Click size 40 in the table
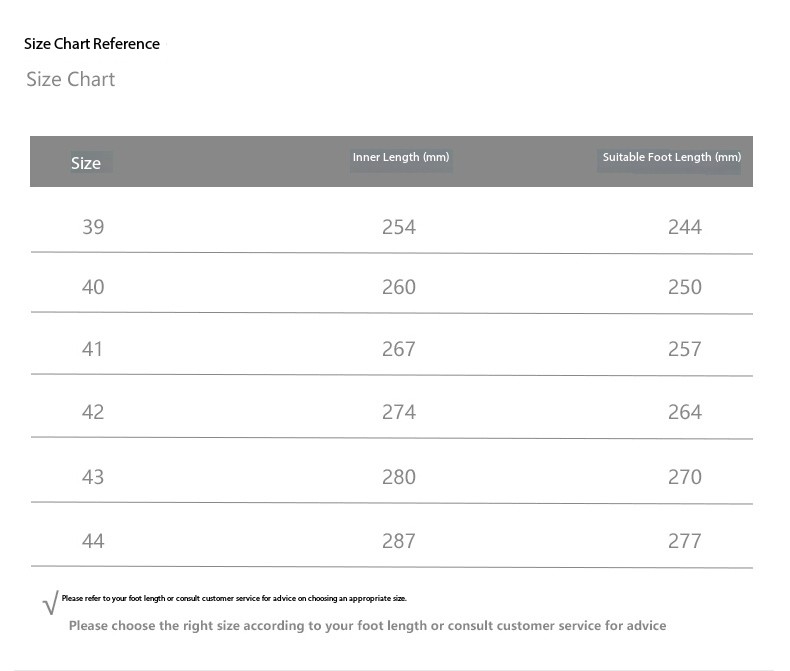The width and height of the screenshot is (790, 671). tap(93, 287)
